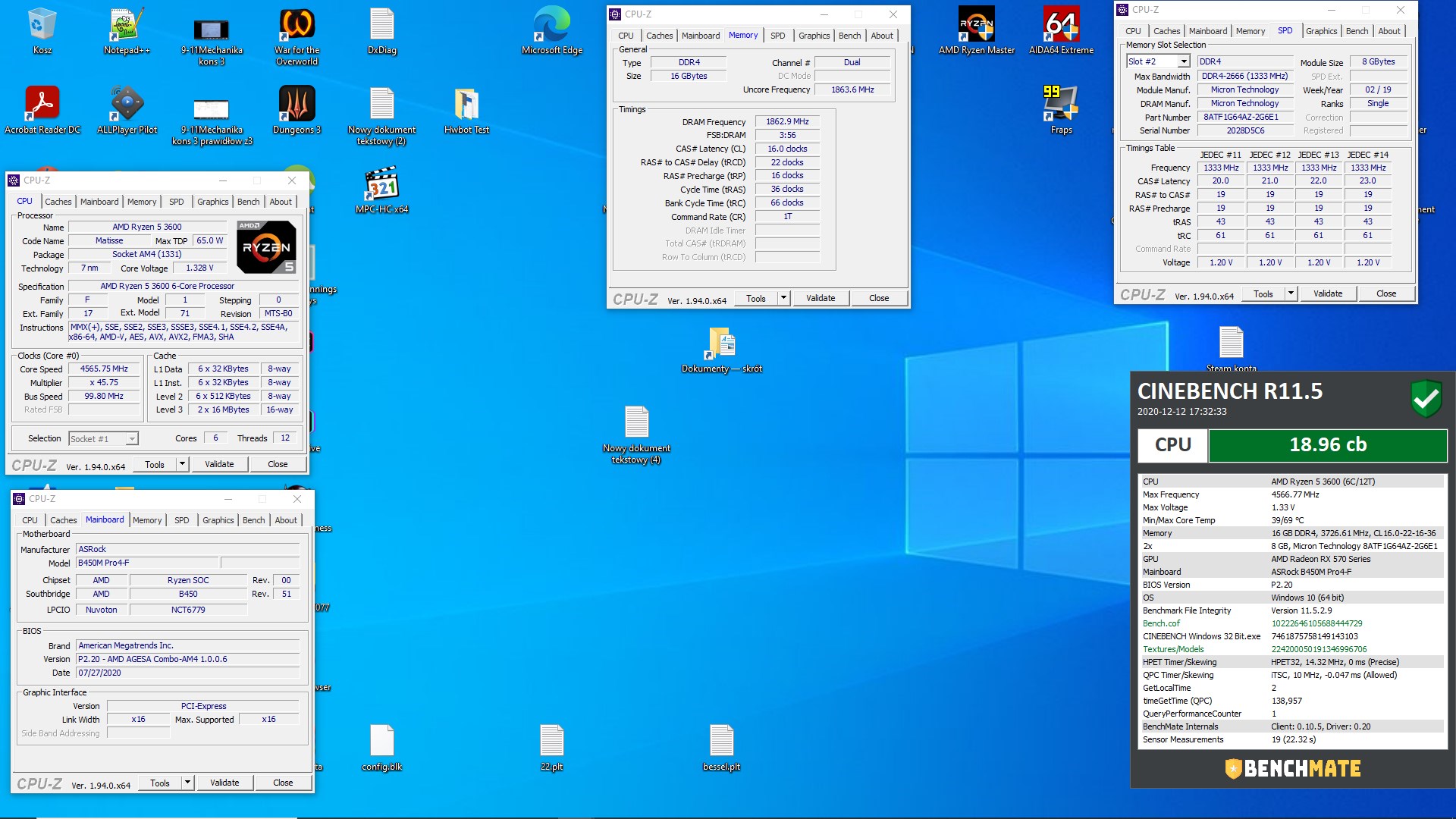The width and height of the screenshot is (1456, 819).
Task: Click the Core Voltage 1.328 V field
Action: [199, 268]
